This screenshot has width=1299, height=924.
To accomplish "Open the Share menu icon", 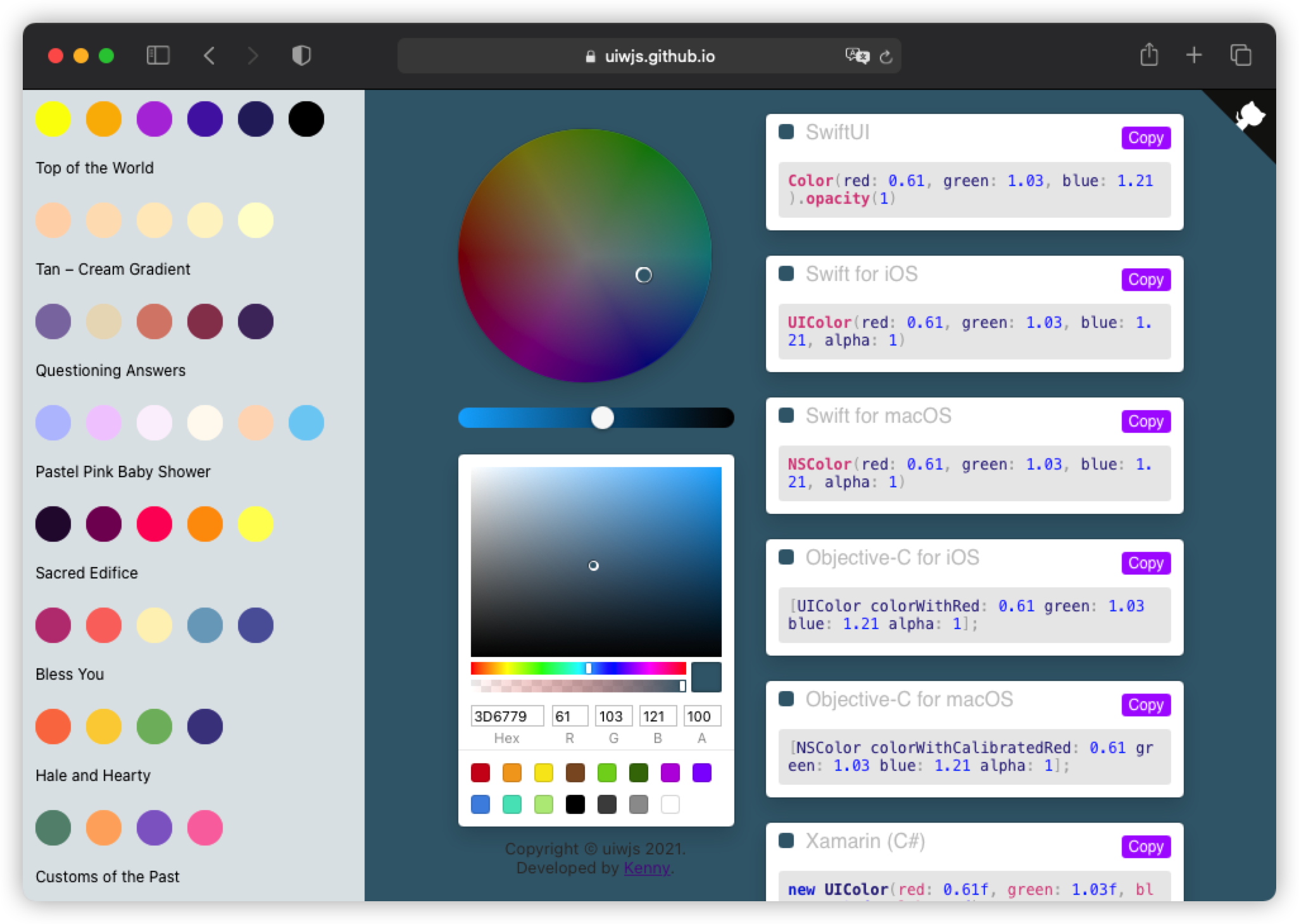I will [1150, 55].
